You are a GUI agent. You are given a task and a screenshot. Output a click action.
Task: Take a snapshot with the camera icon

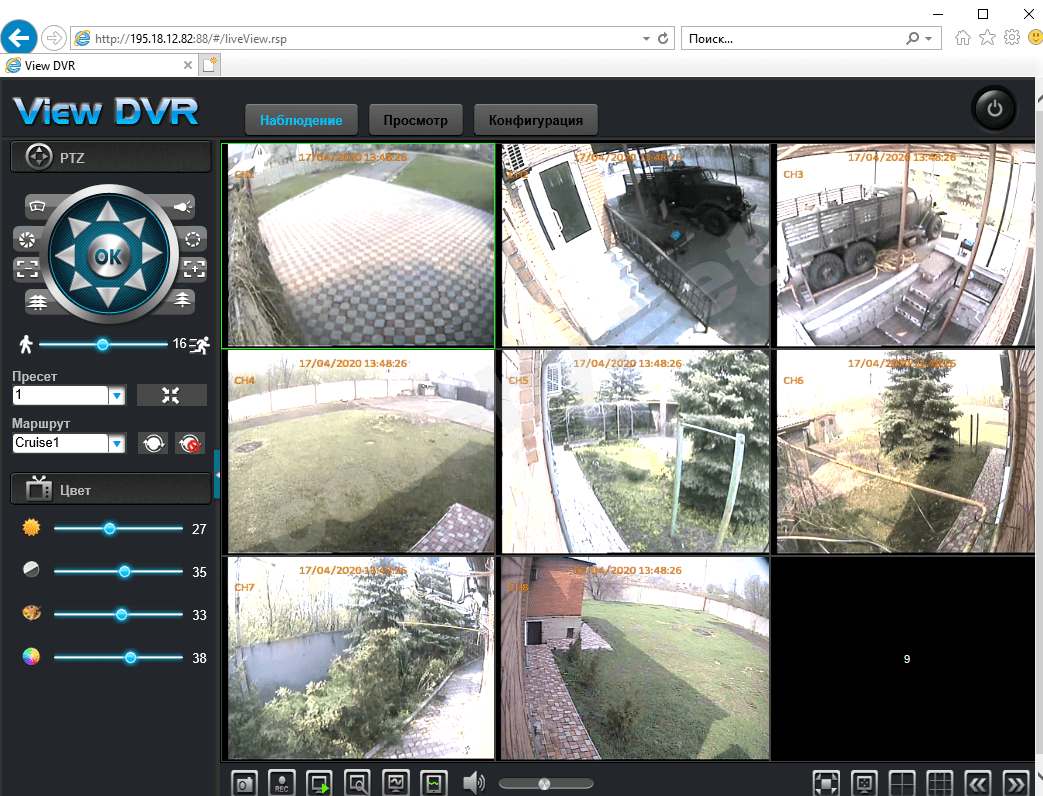(x=244, y=783)
